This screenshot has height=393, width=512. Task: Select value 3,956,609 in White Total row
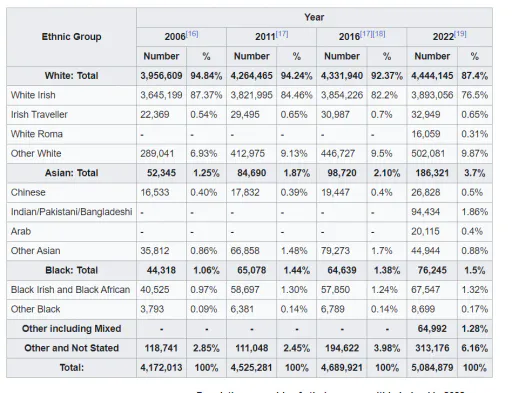[161, 76]
